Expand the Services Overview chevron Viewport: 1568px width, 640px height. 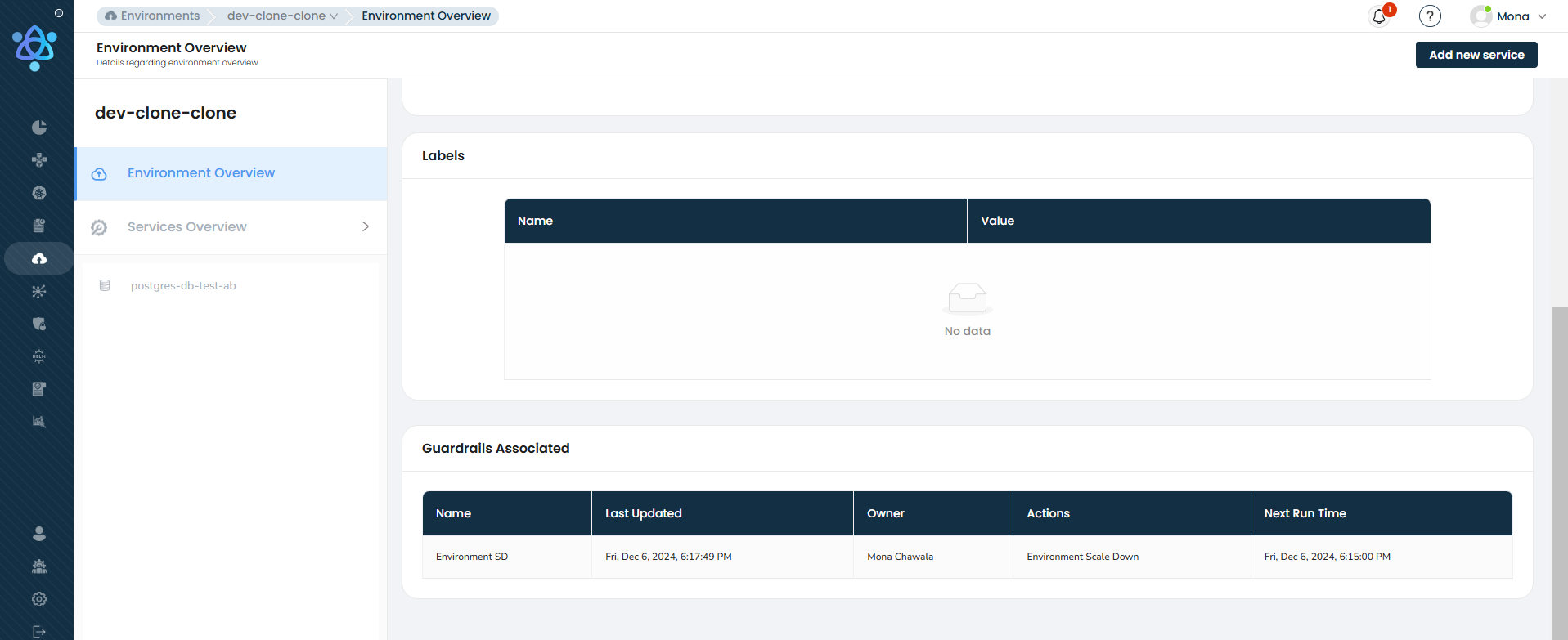(366, 226)
